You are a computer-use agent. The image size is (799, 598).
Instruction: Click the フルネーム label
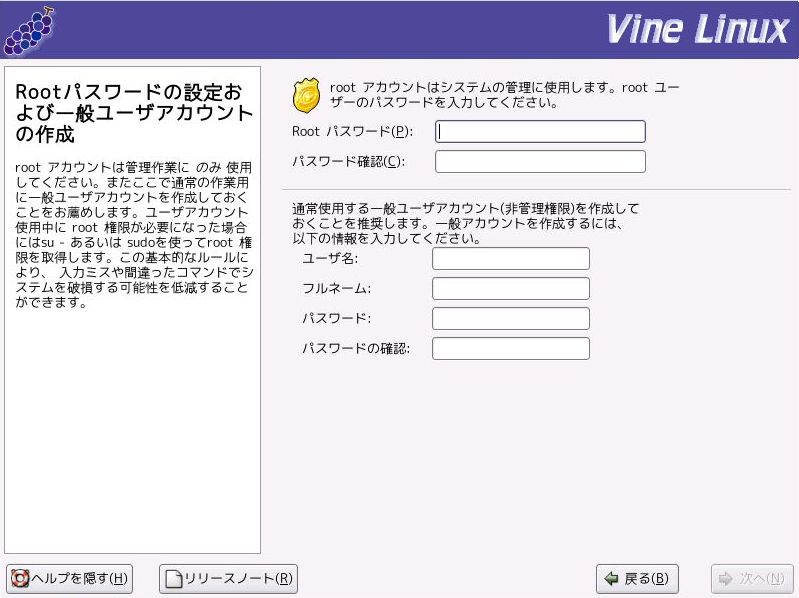click(x=336, y=288)
